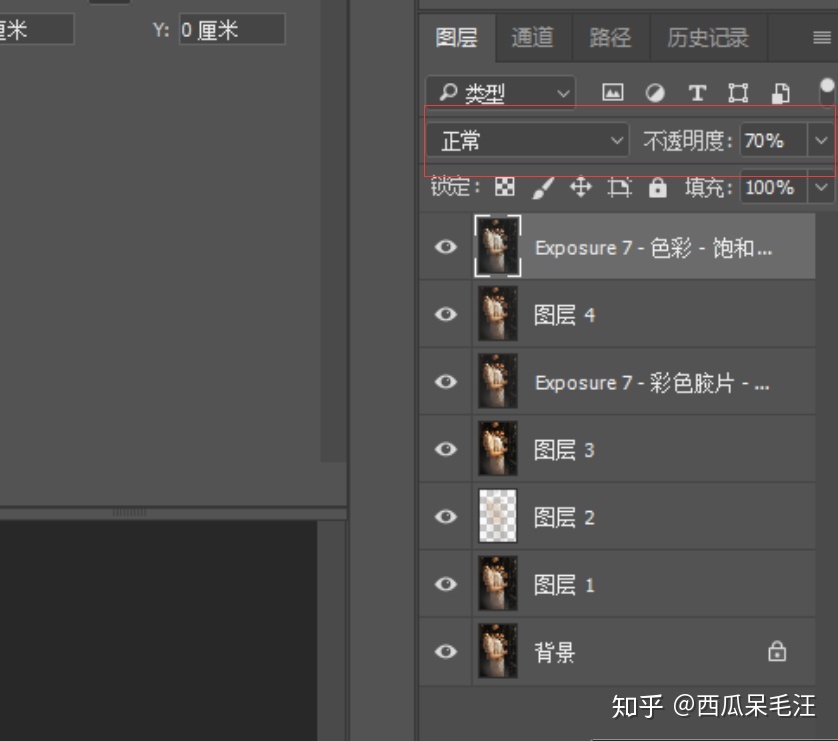Click the 图层 3 thumbnail
The height and width of the screenshot is (741, 838).
tap(498, 448)
